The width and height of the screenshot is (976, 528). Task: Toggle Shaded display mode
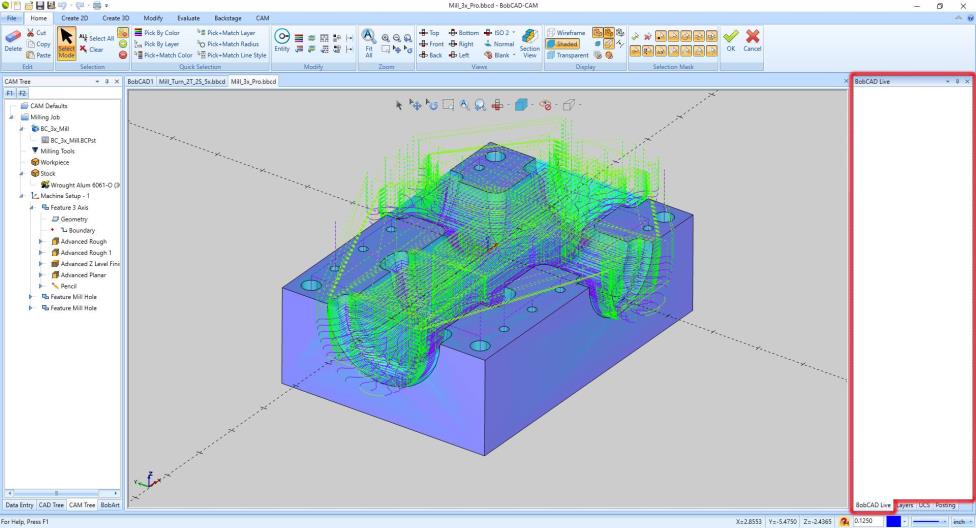563,44
